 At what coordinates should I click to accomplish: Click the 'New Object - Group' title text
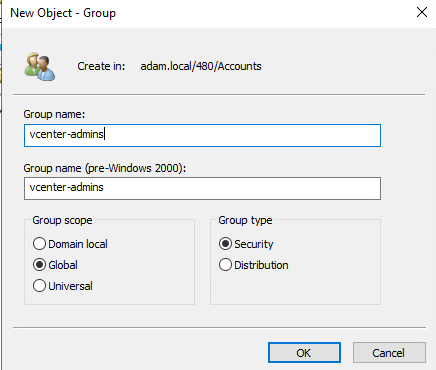pyautogui.click(x=63, y=13)
